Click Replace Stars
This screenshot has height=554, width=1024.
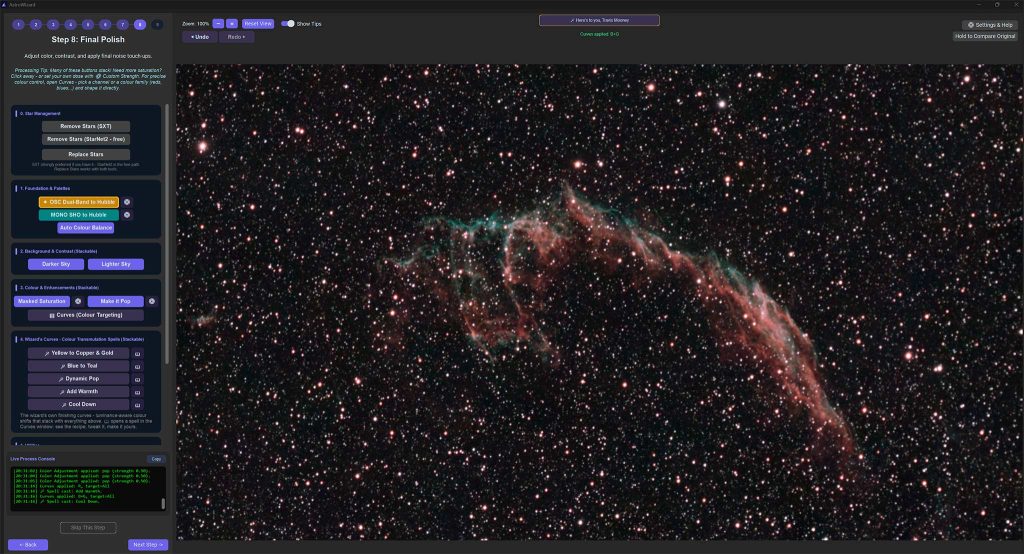(86, 154)
